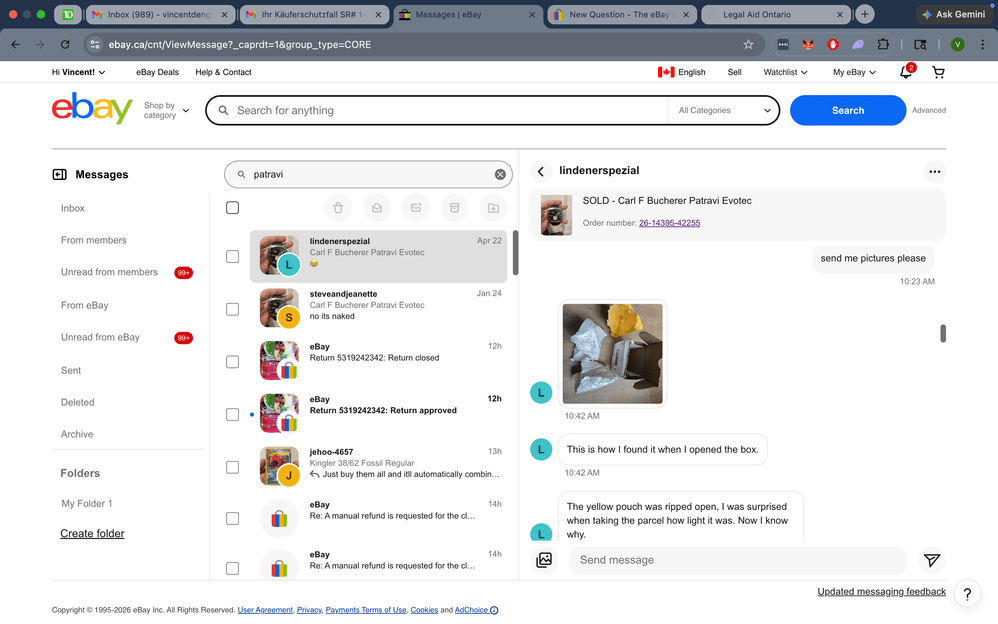
Task: Check the Return closed message checkbox
Action: (x=232, y=362)
